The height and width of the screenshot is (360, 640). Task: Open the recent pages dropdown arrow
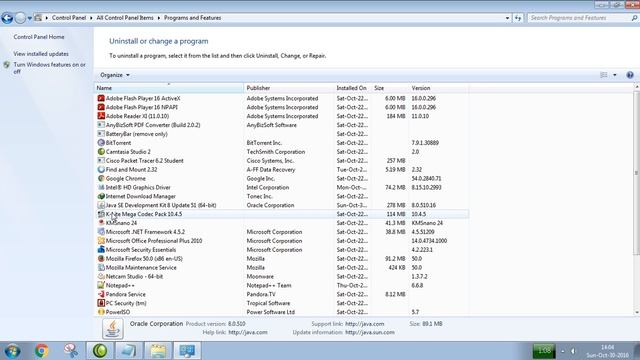(x=29, y=18)
